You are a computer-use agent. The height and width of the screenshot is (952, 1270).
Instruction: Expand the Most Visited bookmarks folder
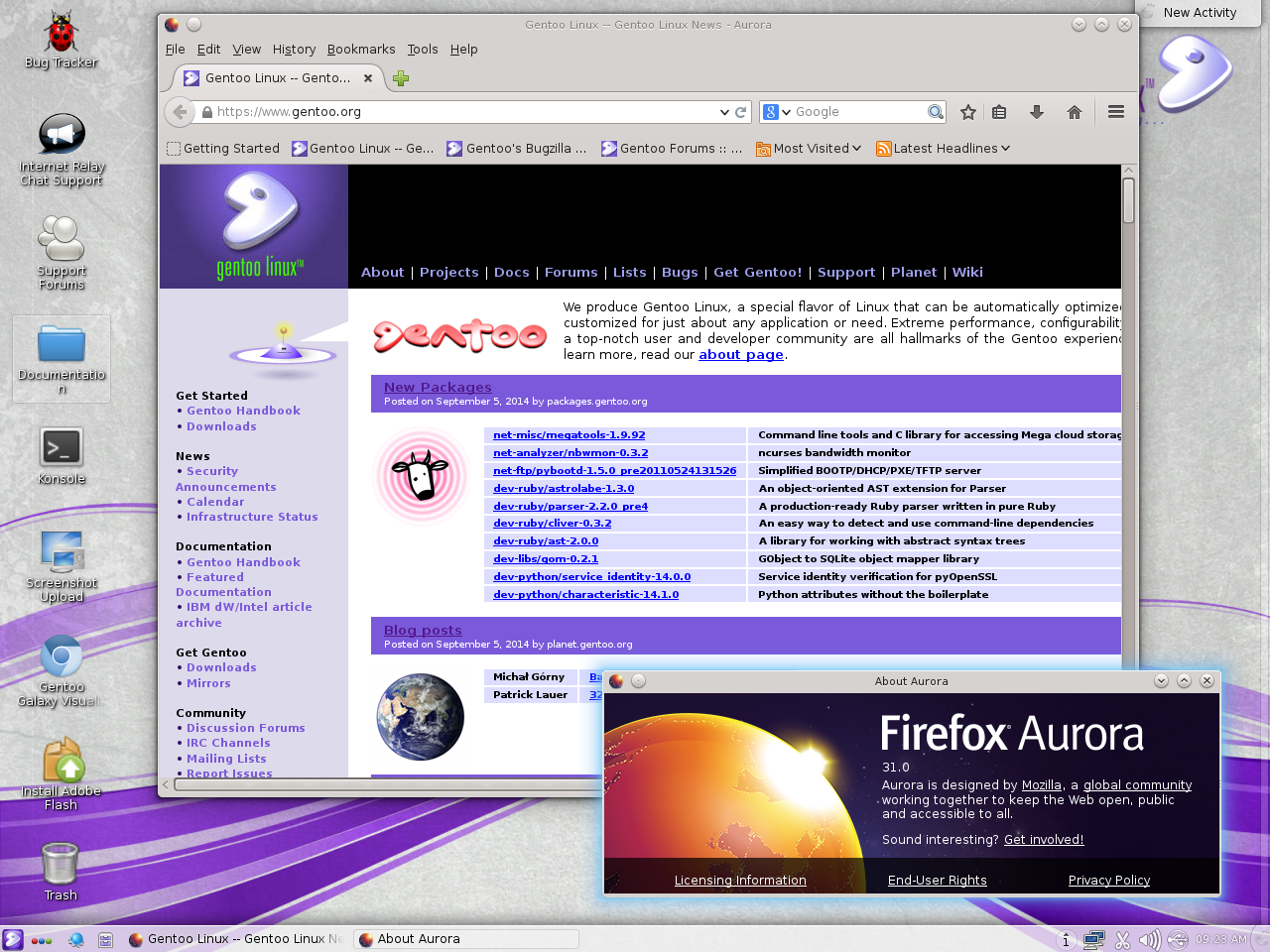click(x=809, y=149)
